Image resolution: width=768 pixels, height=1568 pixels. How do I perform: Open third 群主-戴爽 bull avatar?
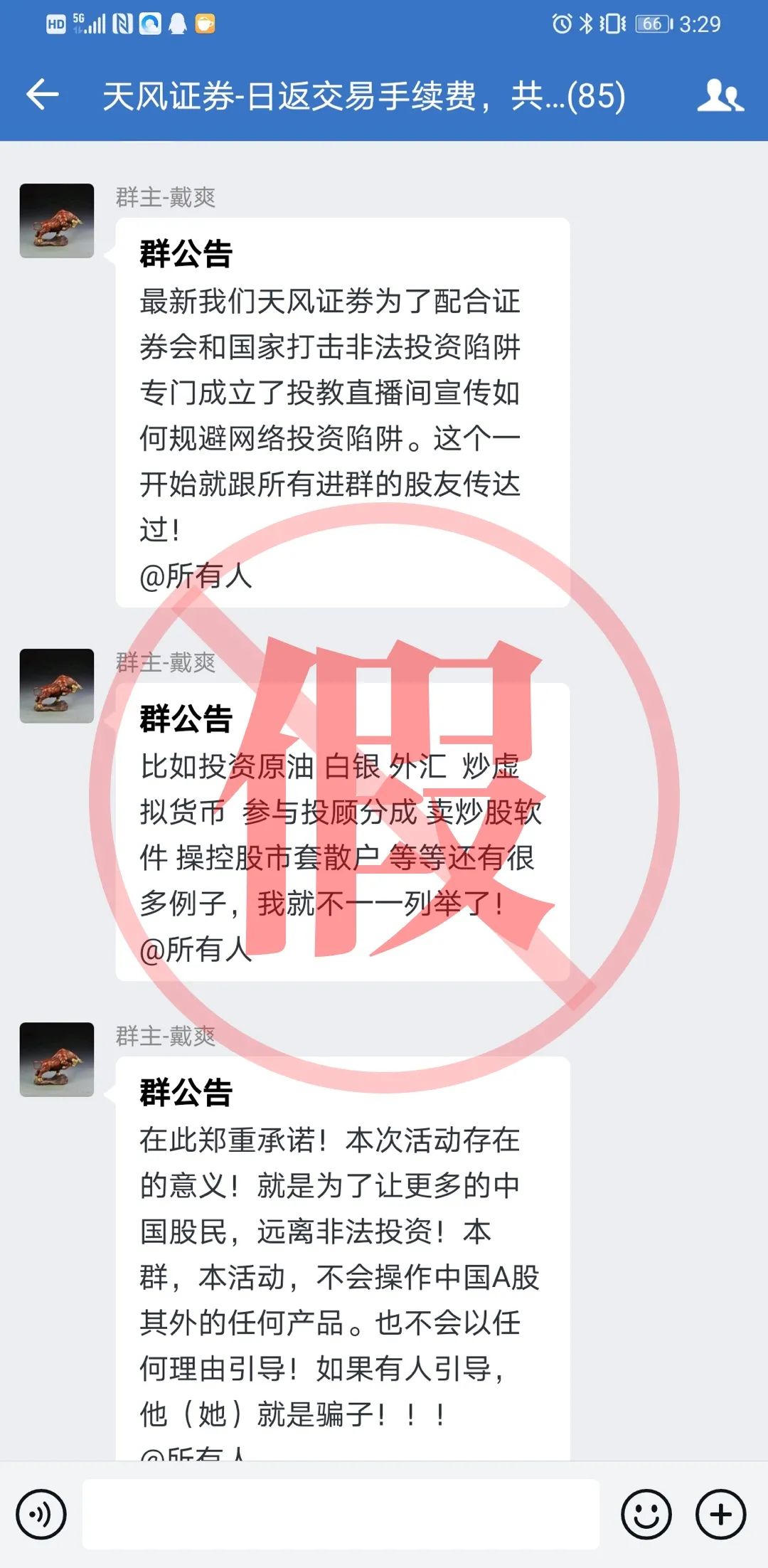[57, 1059]
